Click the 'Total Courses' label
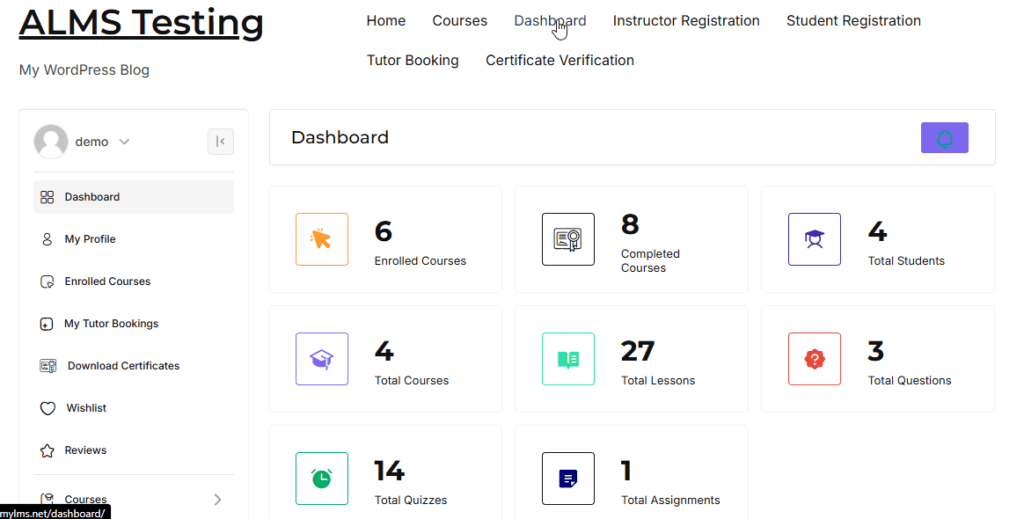Viewport: 1024px width, 519px height. coord(411,381)
